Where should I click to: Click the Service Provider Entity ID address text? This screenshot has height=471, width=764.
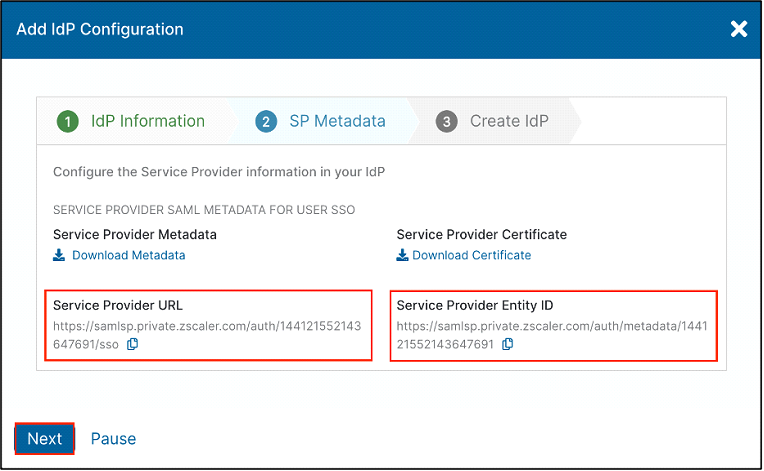pyautogui.click(x=552, y=327)
